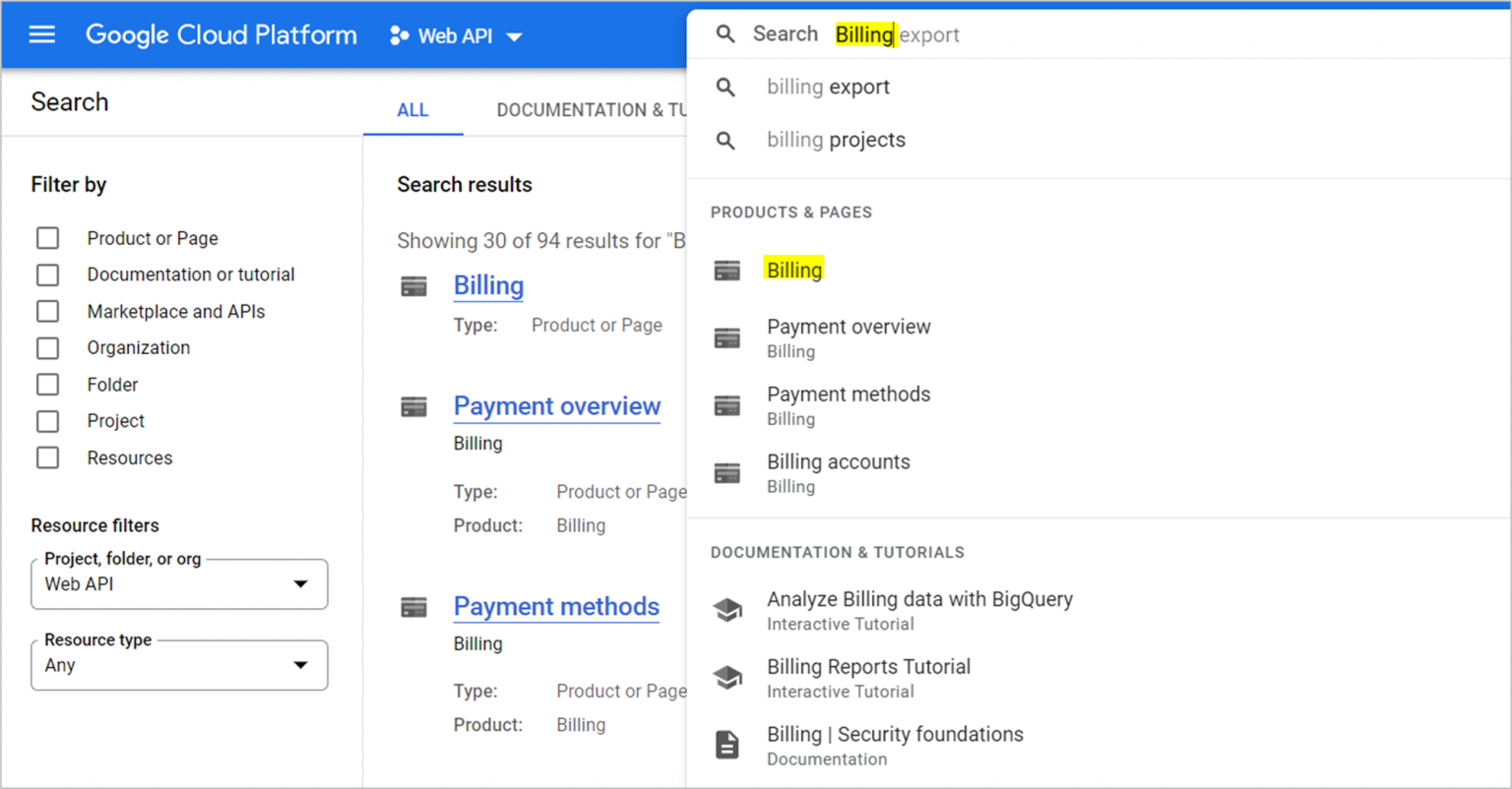The height and width of the screenshot is (789, 1512).
Task: Switch to the ALL tab
Action: click(x=412, y=110)
